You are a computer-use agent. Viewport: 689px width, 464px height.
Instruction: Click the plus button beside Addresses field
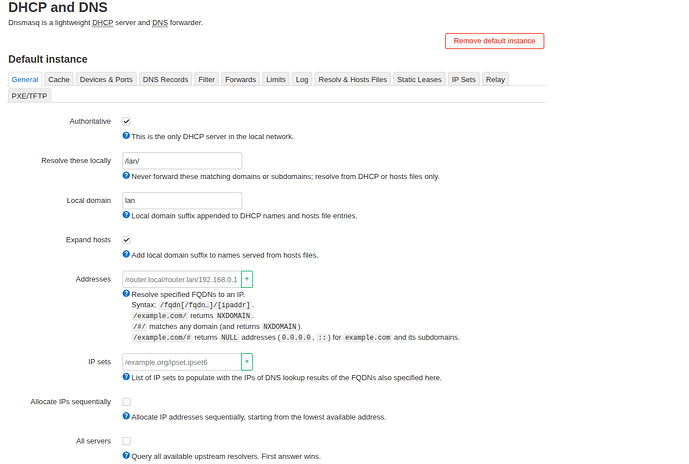pyautogui.click(x=247, y=280)
